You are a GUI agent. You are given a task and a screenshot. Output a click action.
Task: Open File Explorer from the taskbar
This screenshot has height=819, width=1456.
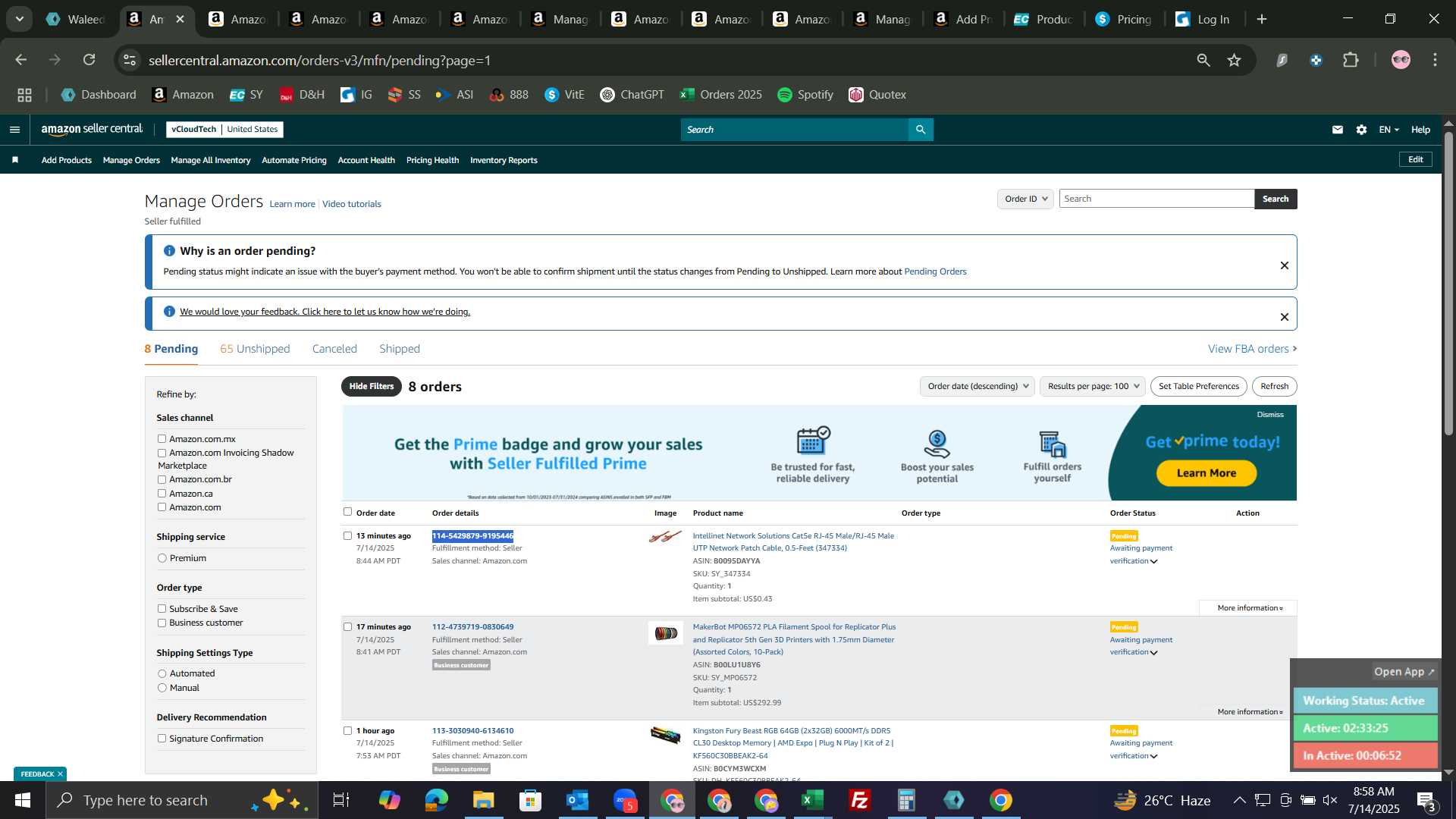[x=483, y=800]
